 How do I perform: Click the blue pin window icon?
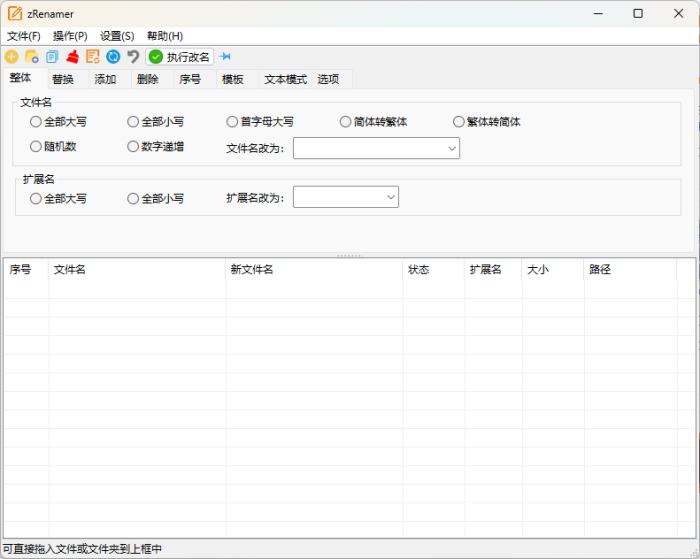coord(225,56)
